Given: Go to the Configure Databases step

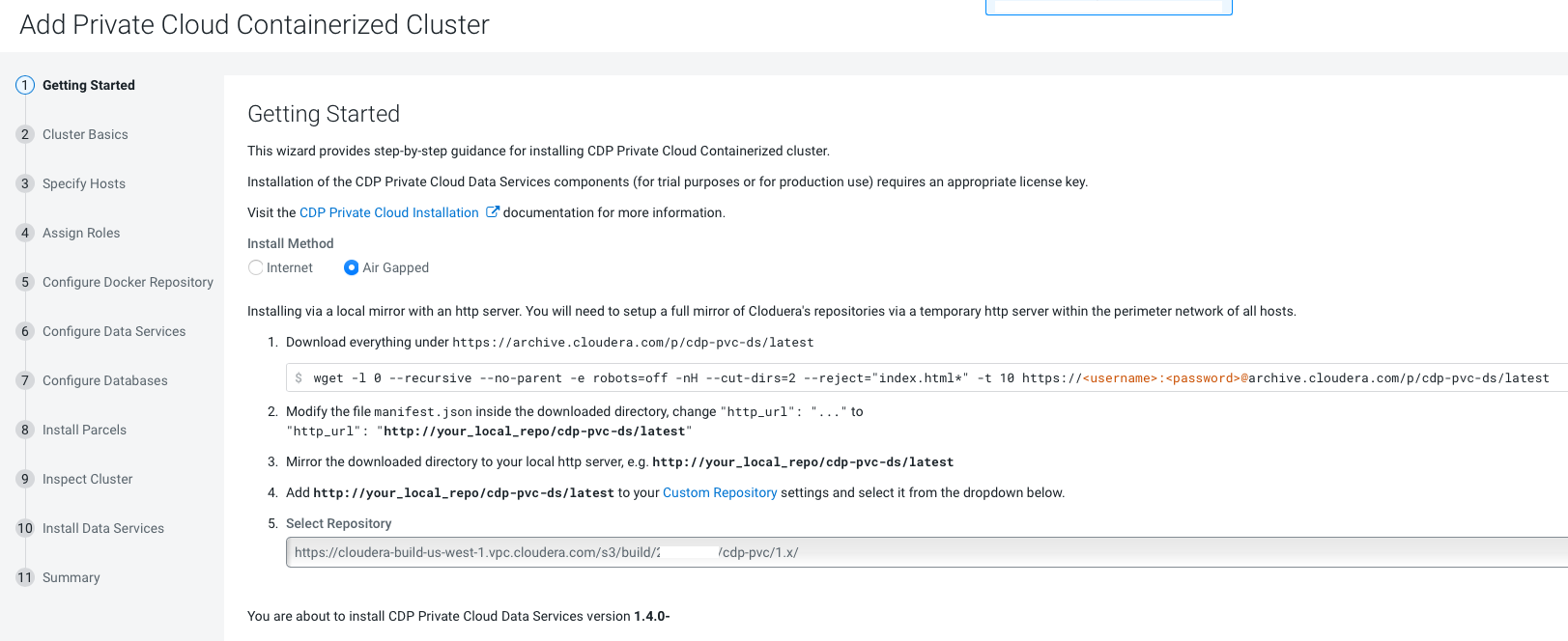Looking at the screenshot, I should coord(105,380).
